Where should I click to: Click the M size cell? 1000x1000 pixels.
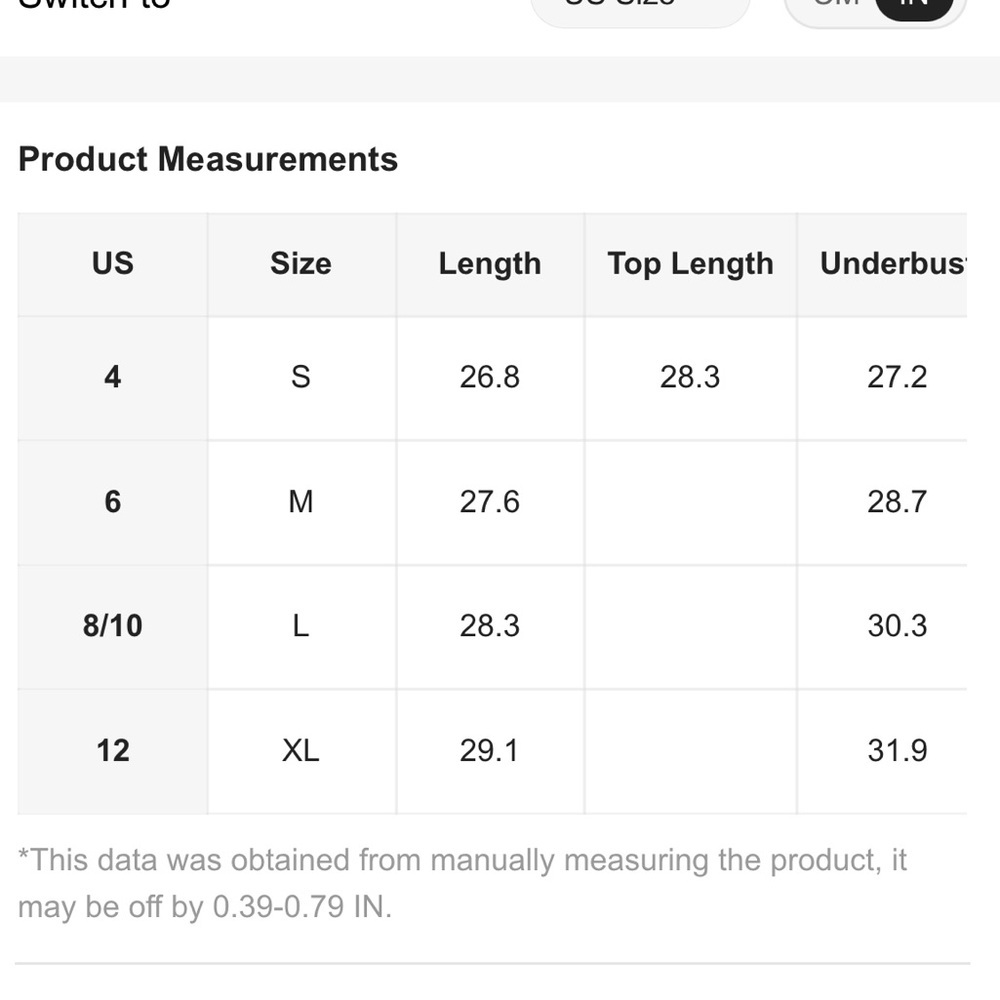pos(301,502)
